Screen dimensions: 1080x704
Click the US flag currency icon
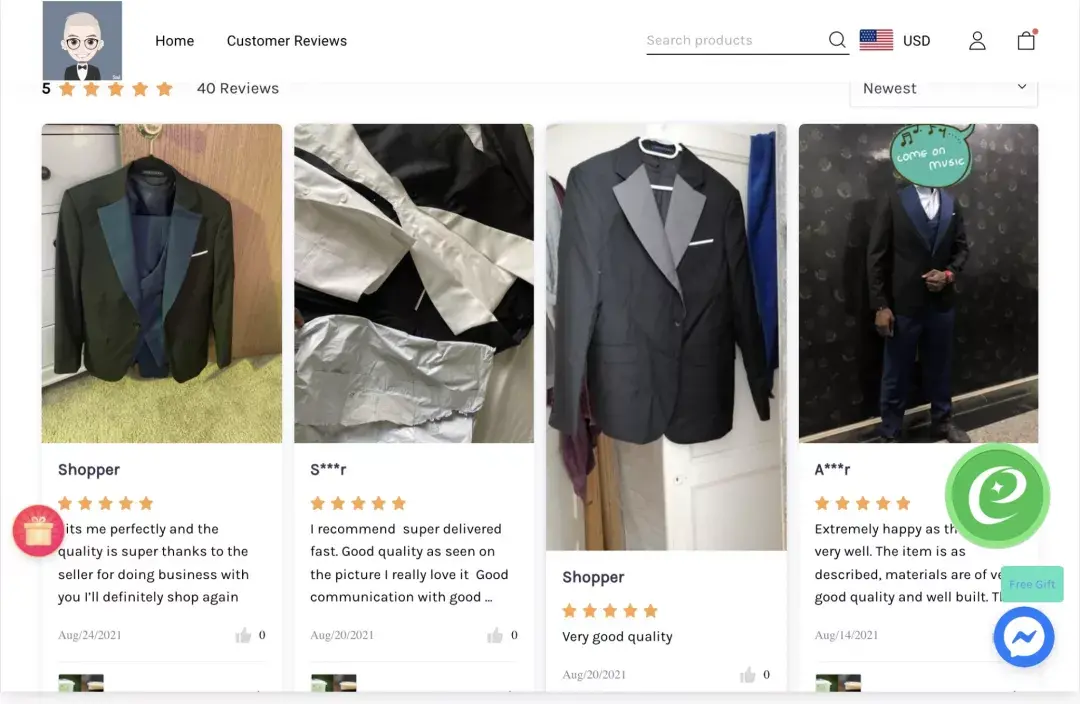pos(875,40)
